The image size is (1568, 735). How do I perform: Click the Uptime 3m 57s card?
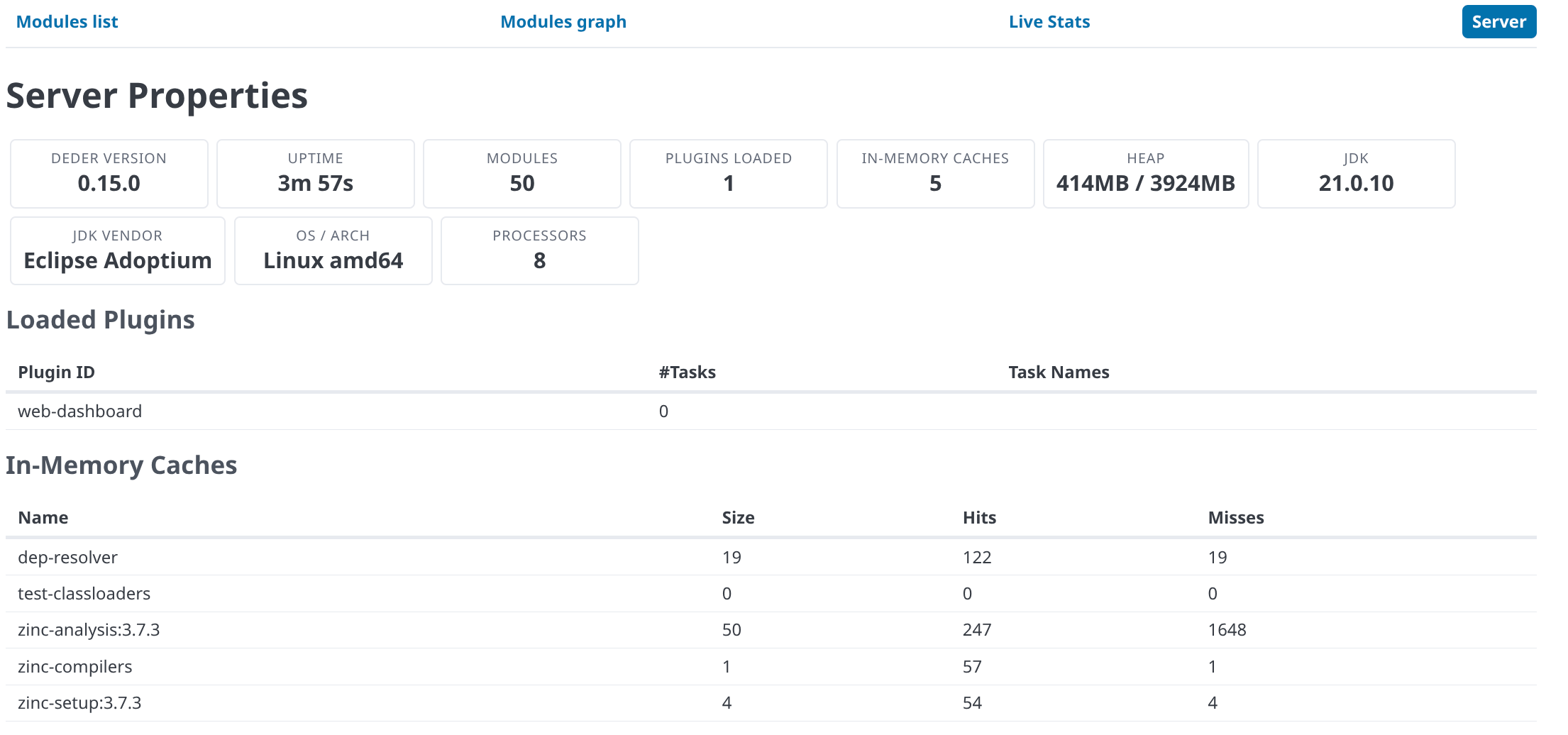point(316,174)
